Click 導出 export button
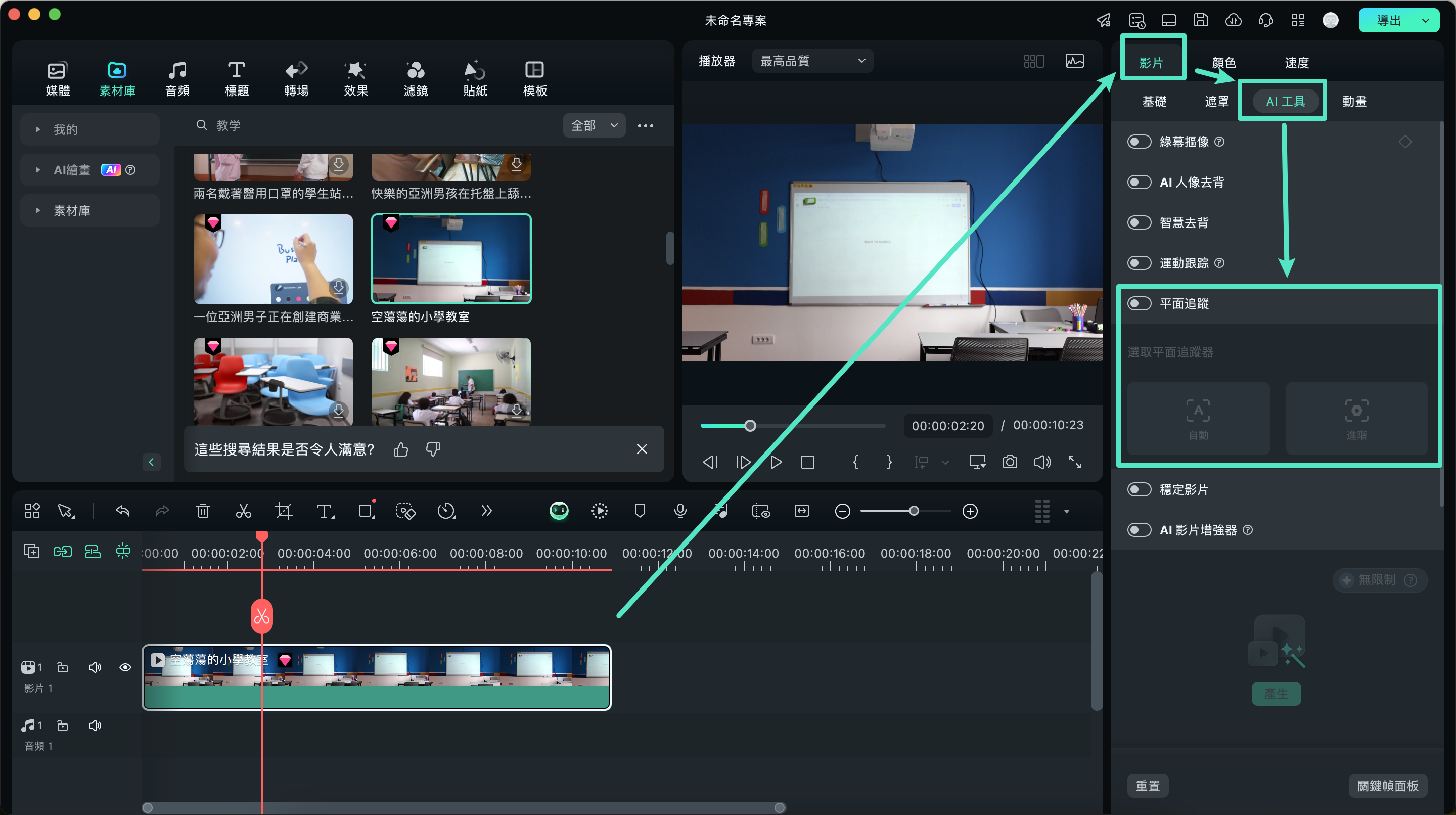The image size is (1456, 815). tap(1392, 19)
